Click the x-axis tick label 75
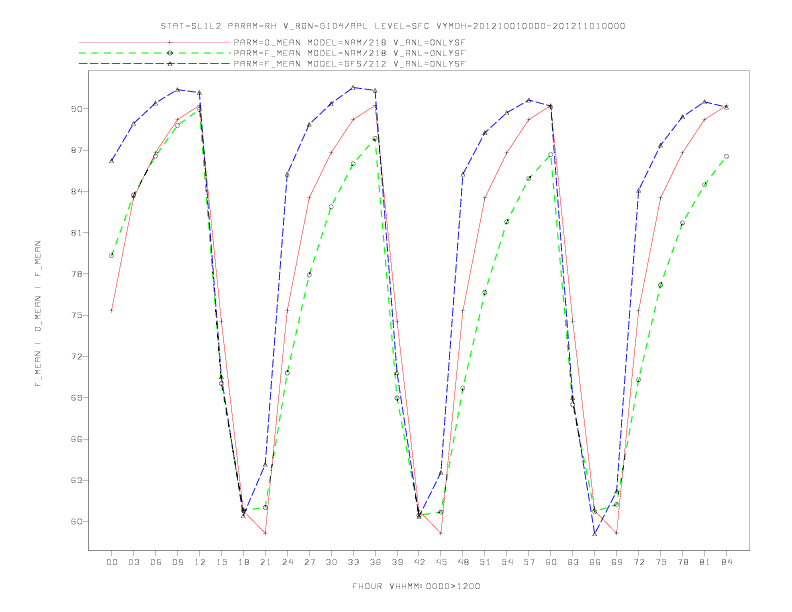Viewport: 792px width, 612px height. [x=661, y=562]
